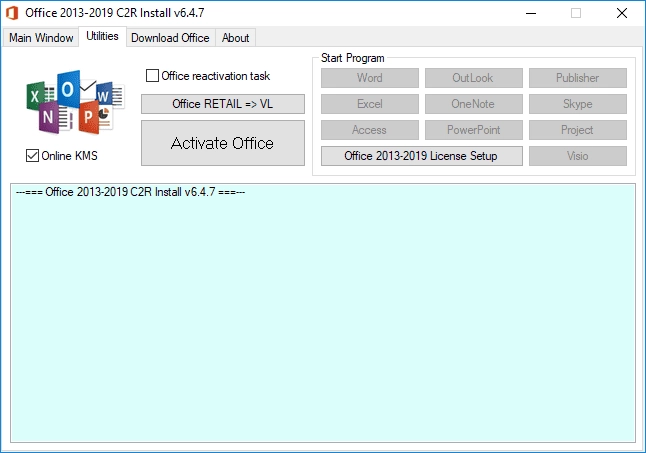
Task: Enable the Office reactivation task checkbox
Action: tap(152, 76)
